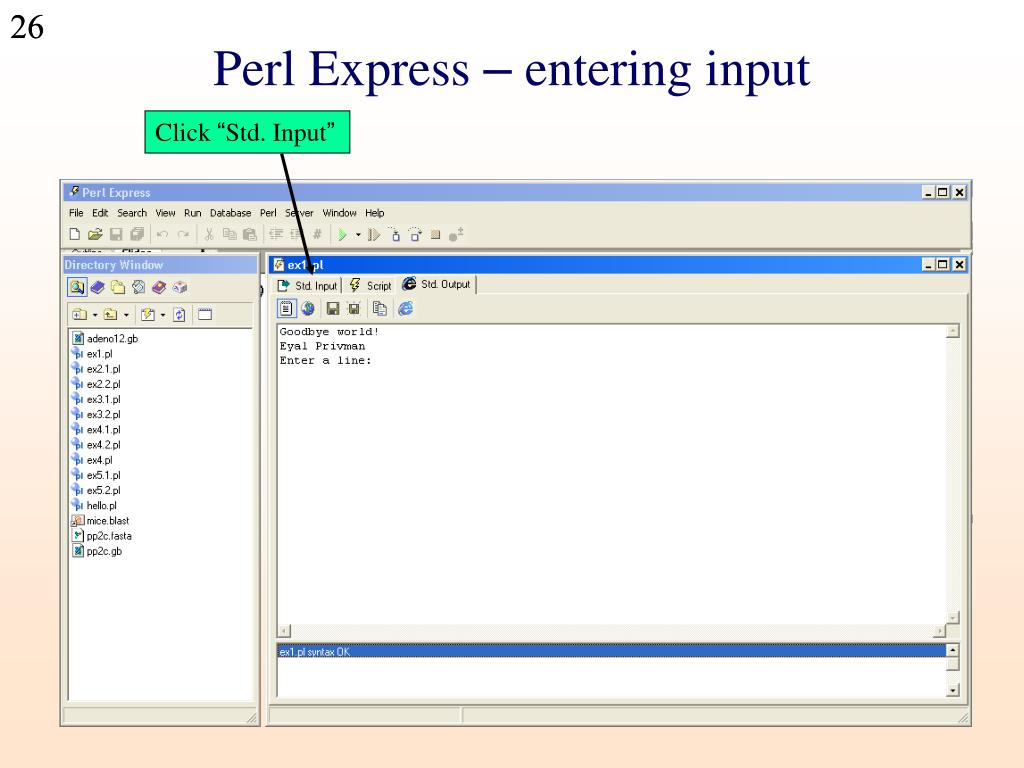Click the copy output icon
This screenshot has height=768, width=1024.
(379, 308)
